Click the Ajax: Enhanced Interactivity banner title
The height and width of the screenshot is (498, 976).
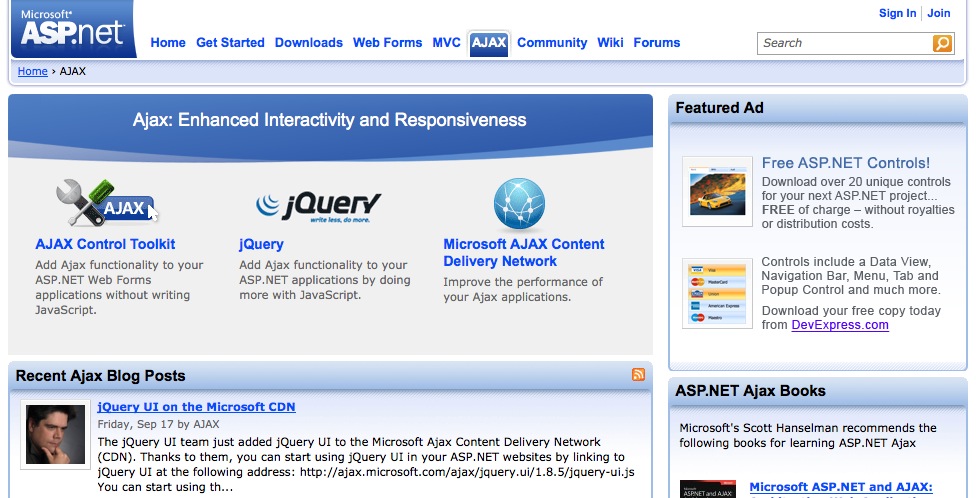(x=329, y=120)
